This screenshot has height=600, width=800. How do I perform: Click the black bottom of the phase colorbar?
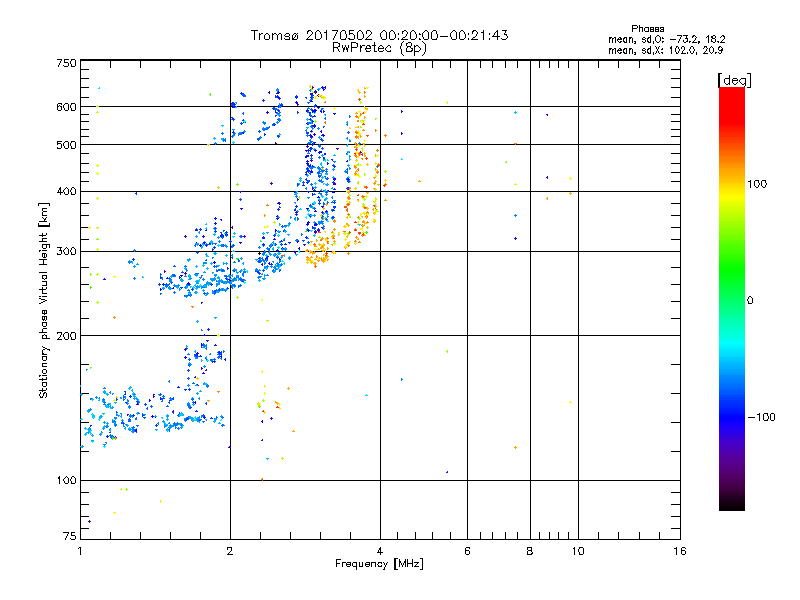732,503
